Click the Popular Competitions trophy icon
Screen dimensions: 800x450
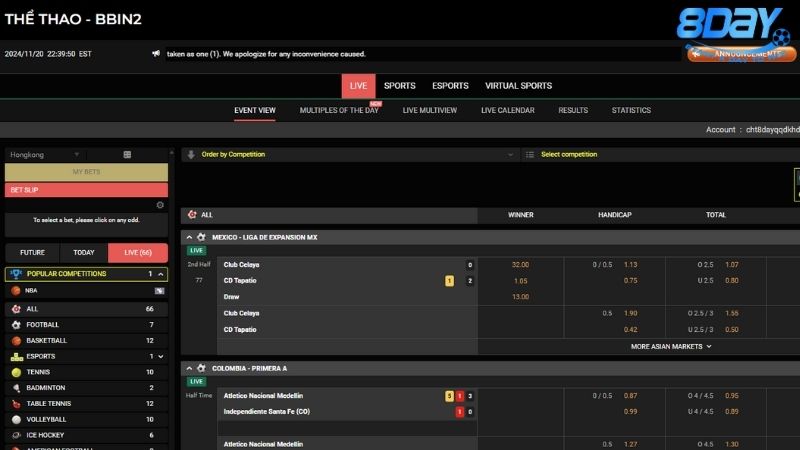tap(16, 274)
